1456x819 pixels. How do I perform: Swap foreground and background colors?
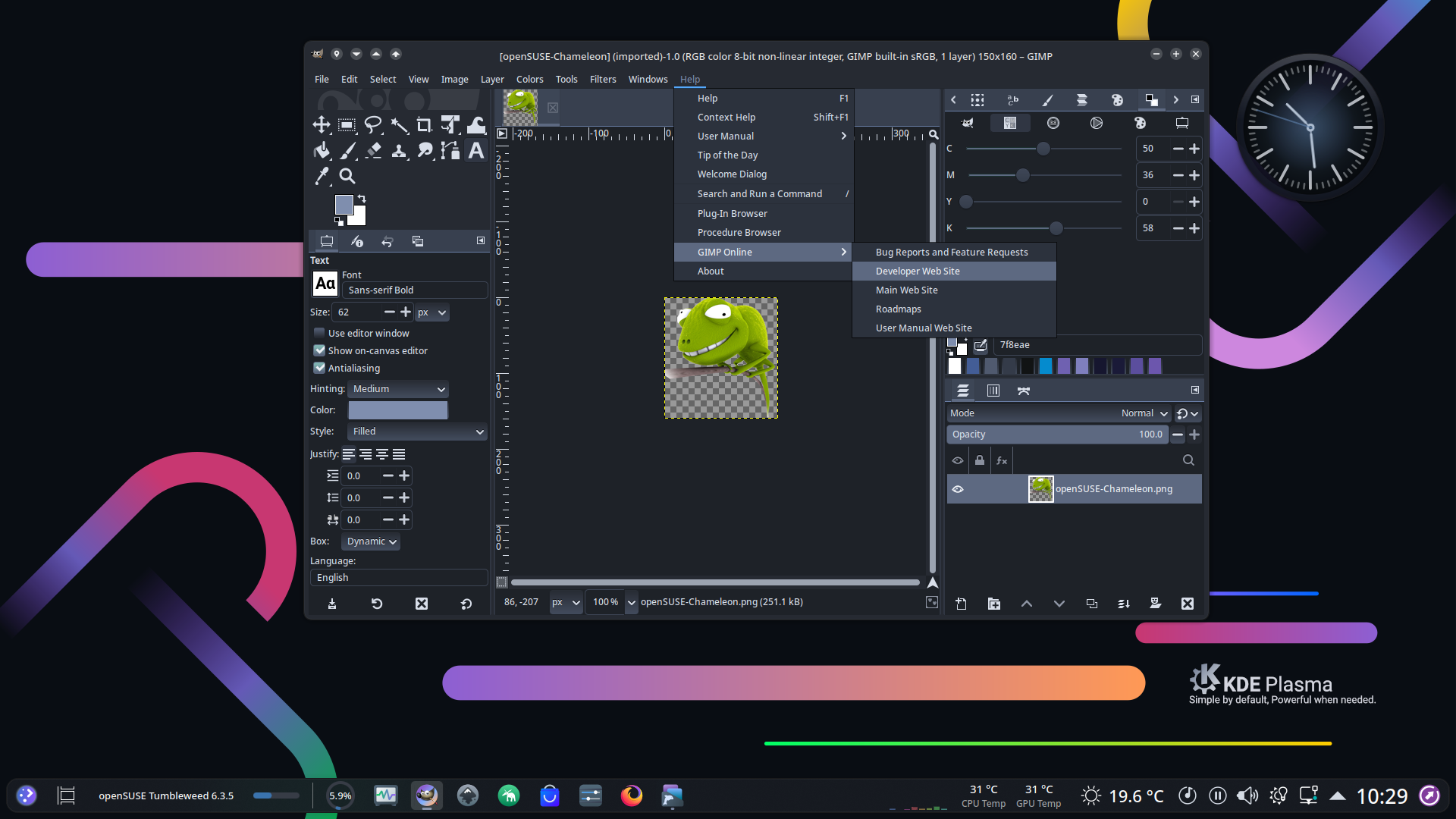362,199
